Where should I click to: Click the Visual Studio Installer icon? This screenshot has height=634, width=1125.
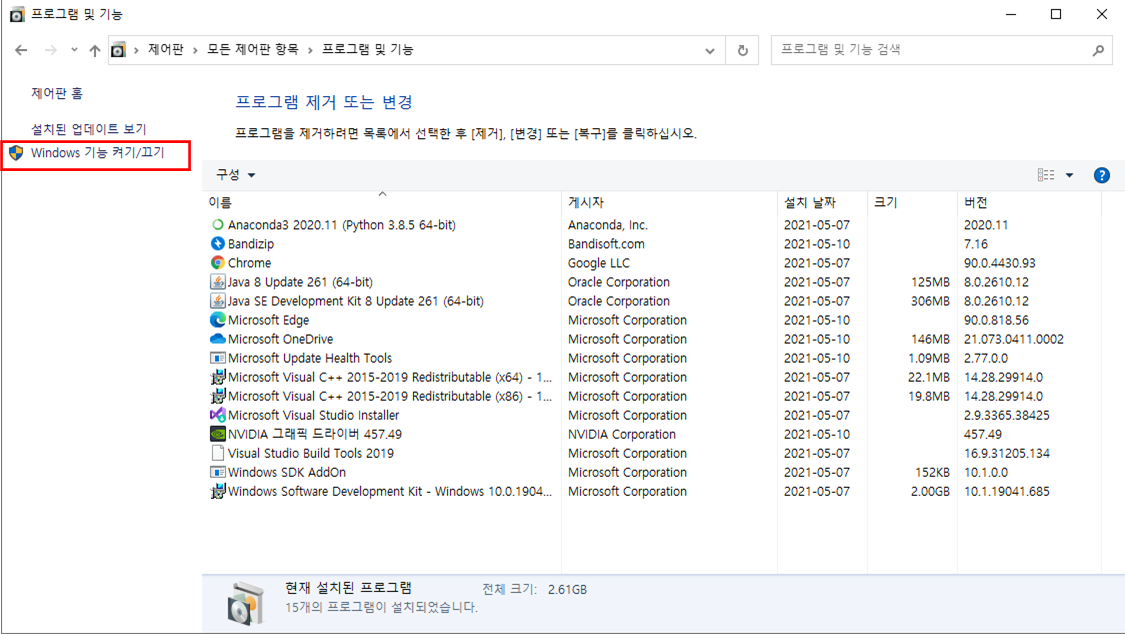coord(217,415)
